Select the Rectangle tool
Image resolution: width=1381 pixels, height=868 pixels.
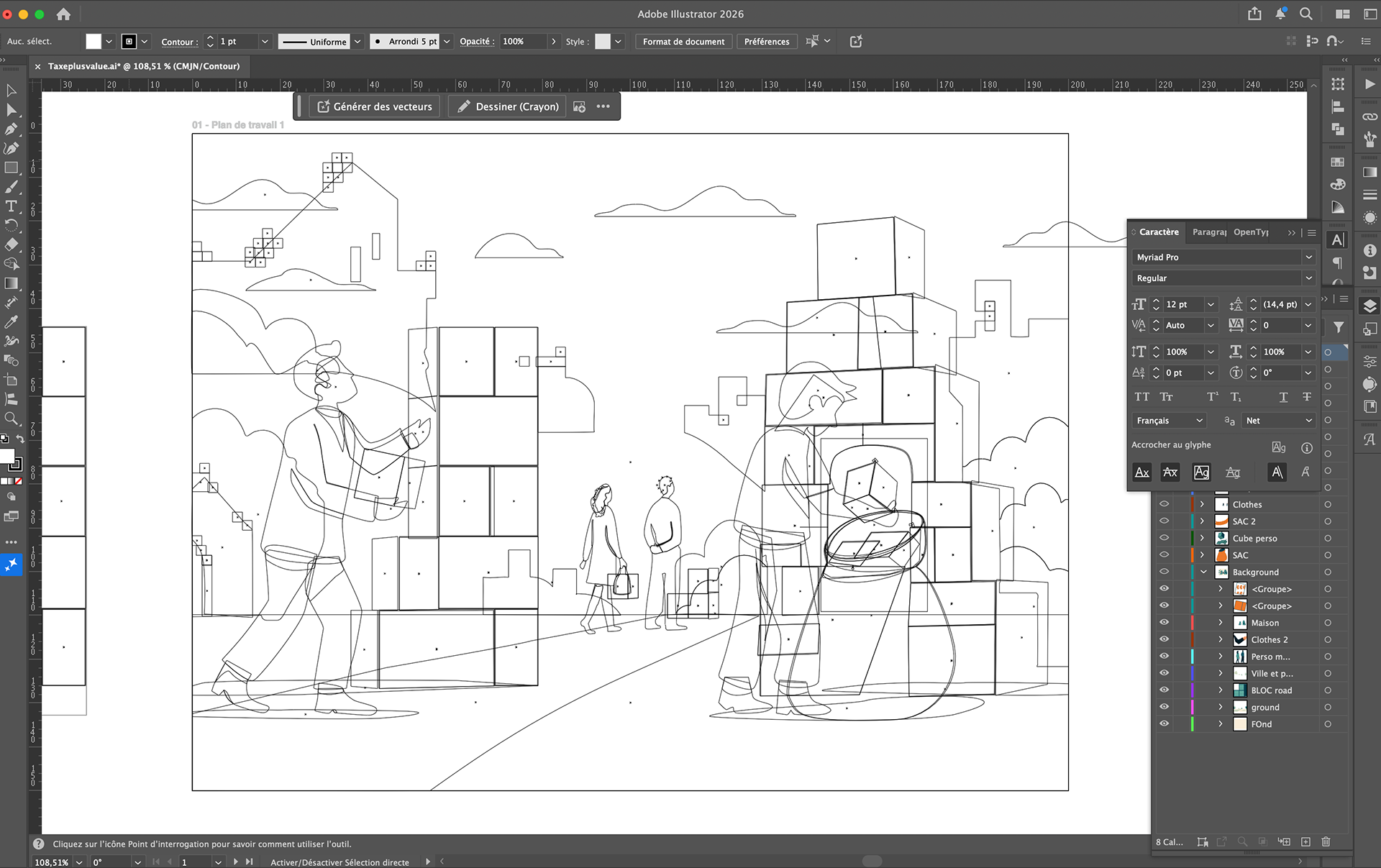tap(11, 168)
